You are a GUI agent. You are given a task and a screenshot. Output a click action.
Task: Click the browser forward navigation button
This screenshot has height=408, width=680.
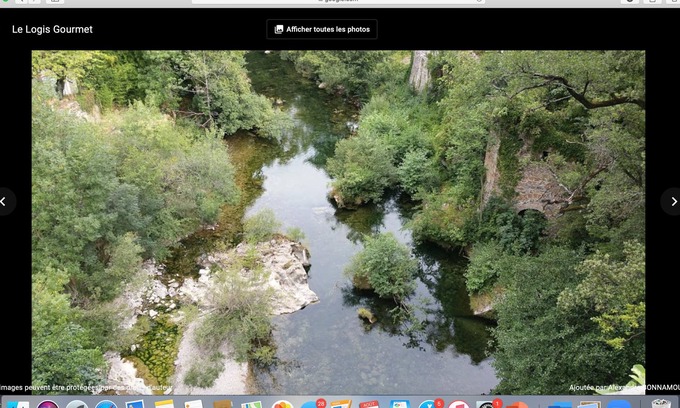point(34,2)
